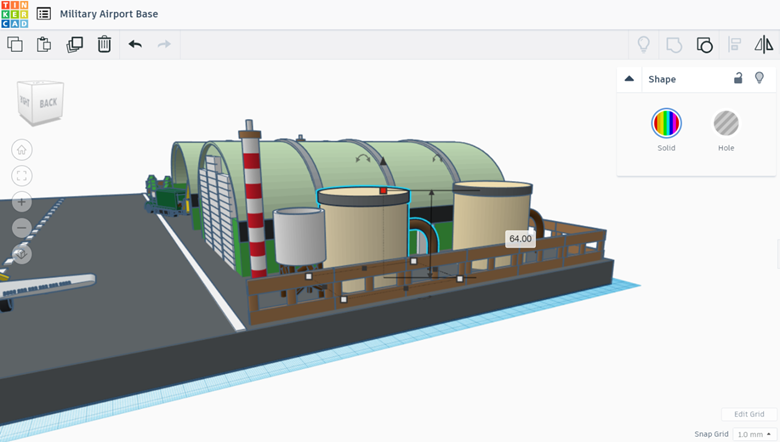Paste from clipboard icon
This screenshot has width=780, height=442.
[x=44, y=44]
